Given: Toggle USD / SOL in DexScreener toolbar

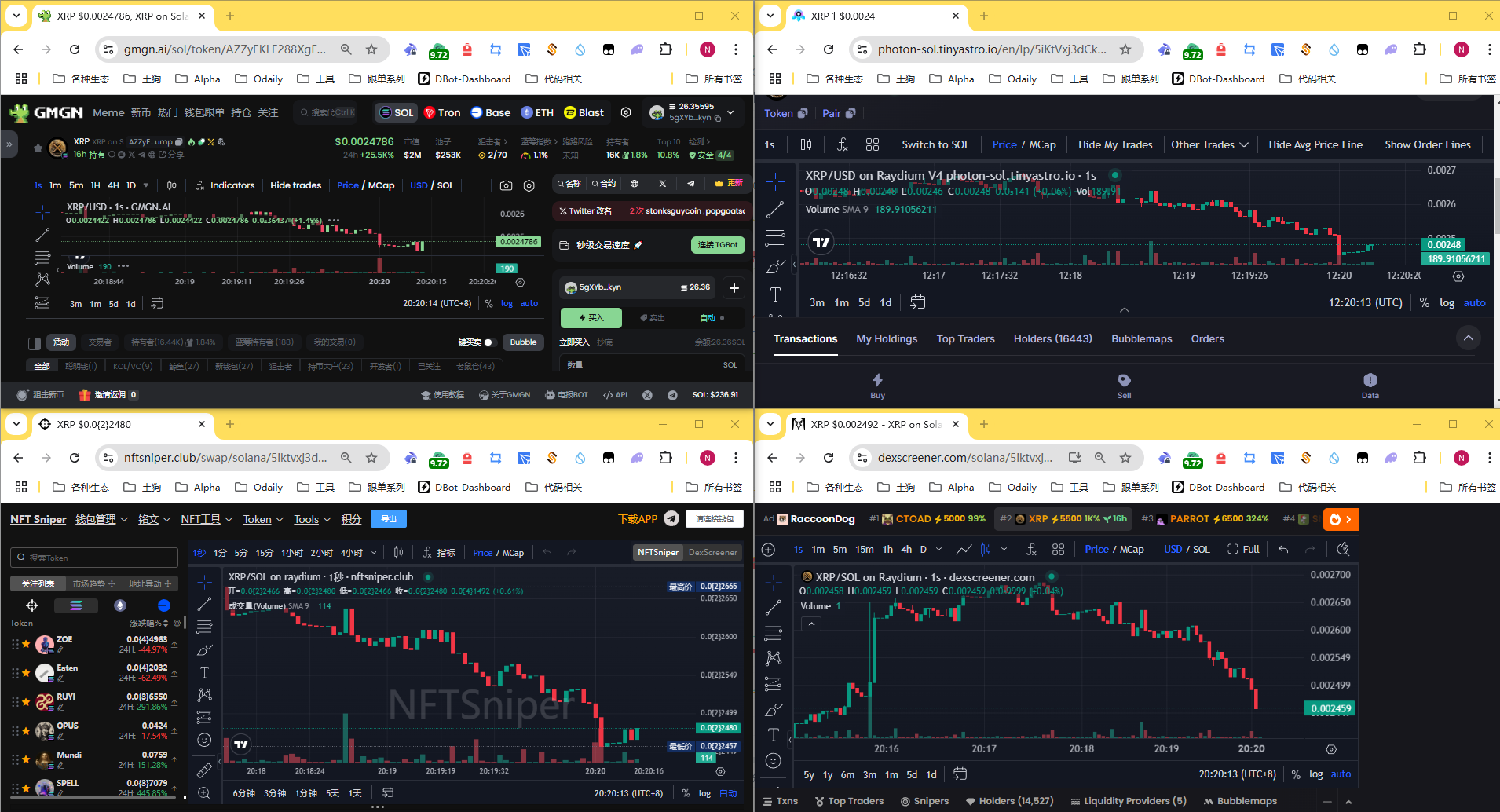Looking at the screenshot, I should [1187, 549].
